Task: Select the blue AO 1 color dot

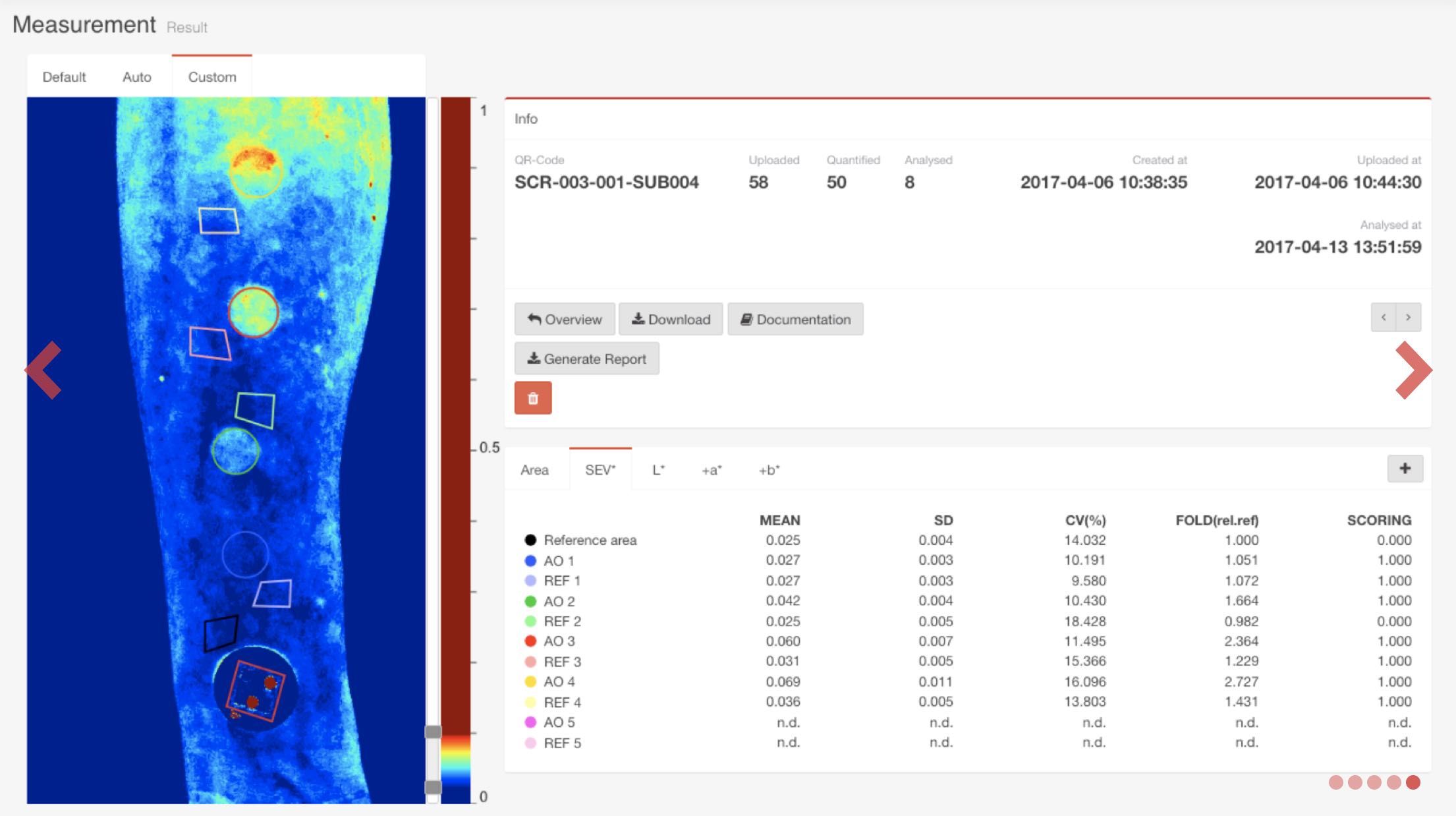Action: 530,560
